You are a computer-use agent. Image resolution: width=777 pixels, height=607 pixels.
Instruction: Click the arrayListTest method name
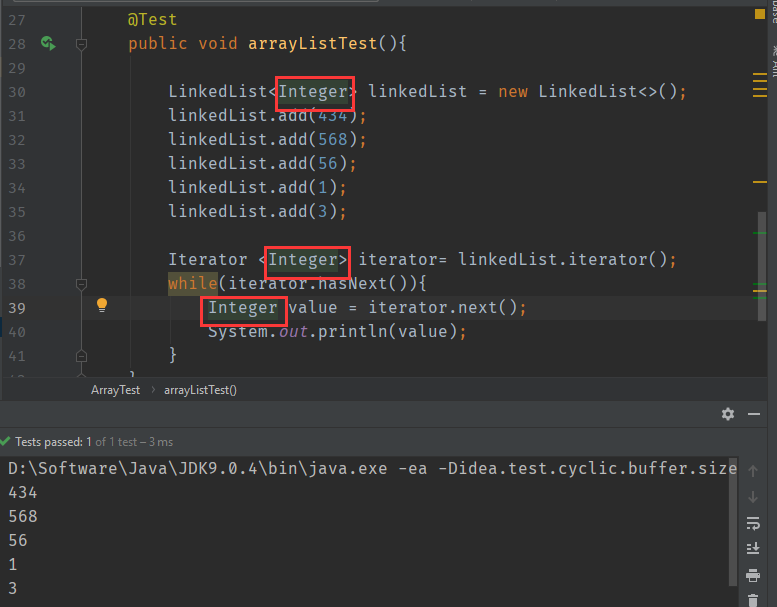[313, 44]
